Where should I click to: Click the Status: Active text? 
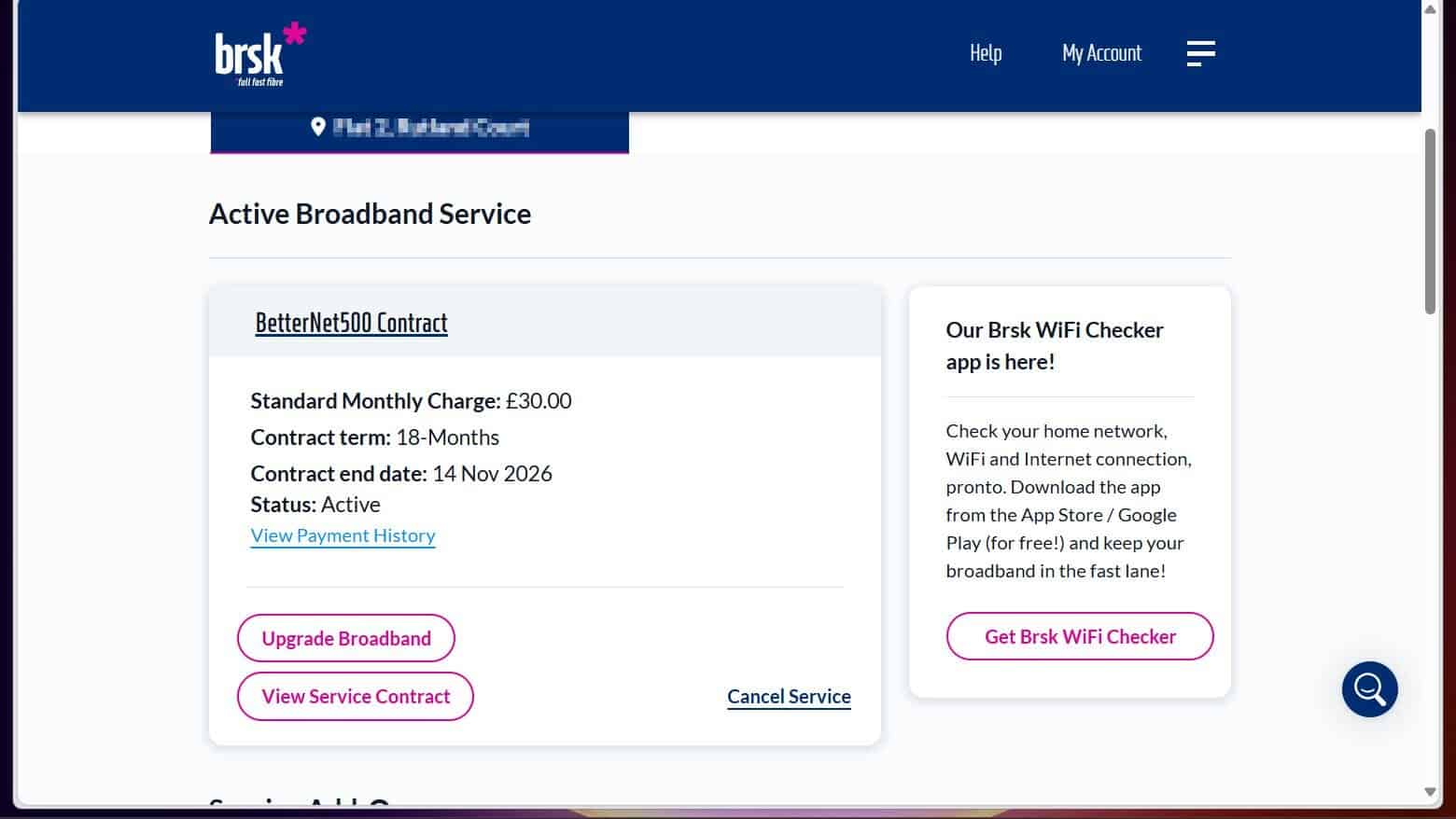point(315,504)
